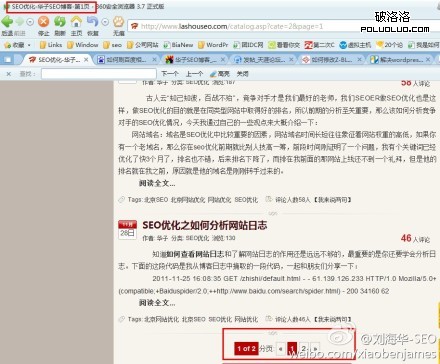Click the find text input field
440x364 pixels.
coord(99,74)
